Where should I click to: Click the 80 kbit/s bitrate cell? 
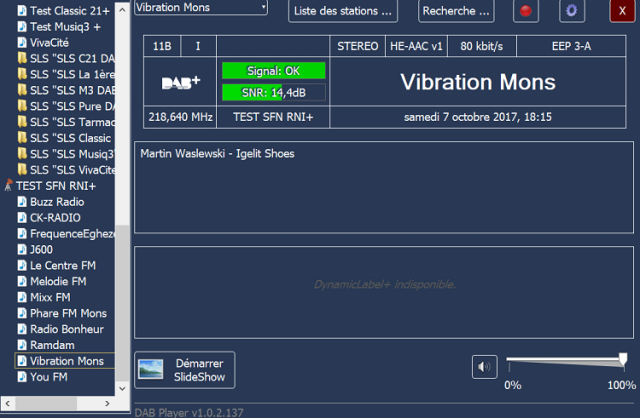pos(482,46)
